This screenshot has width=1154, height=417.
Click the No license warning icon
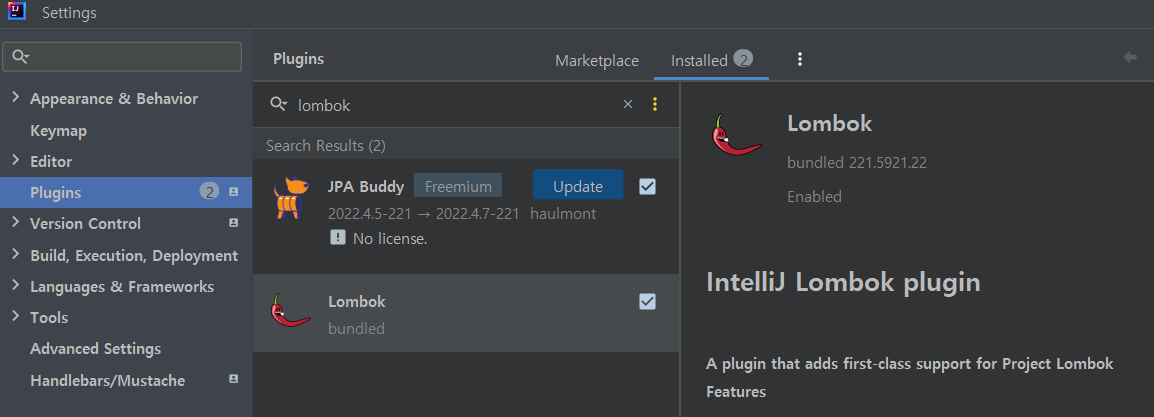tap(338, 238)
